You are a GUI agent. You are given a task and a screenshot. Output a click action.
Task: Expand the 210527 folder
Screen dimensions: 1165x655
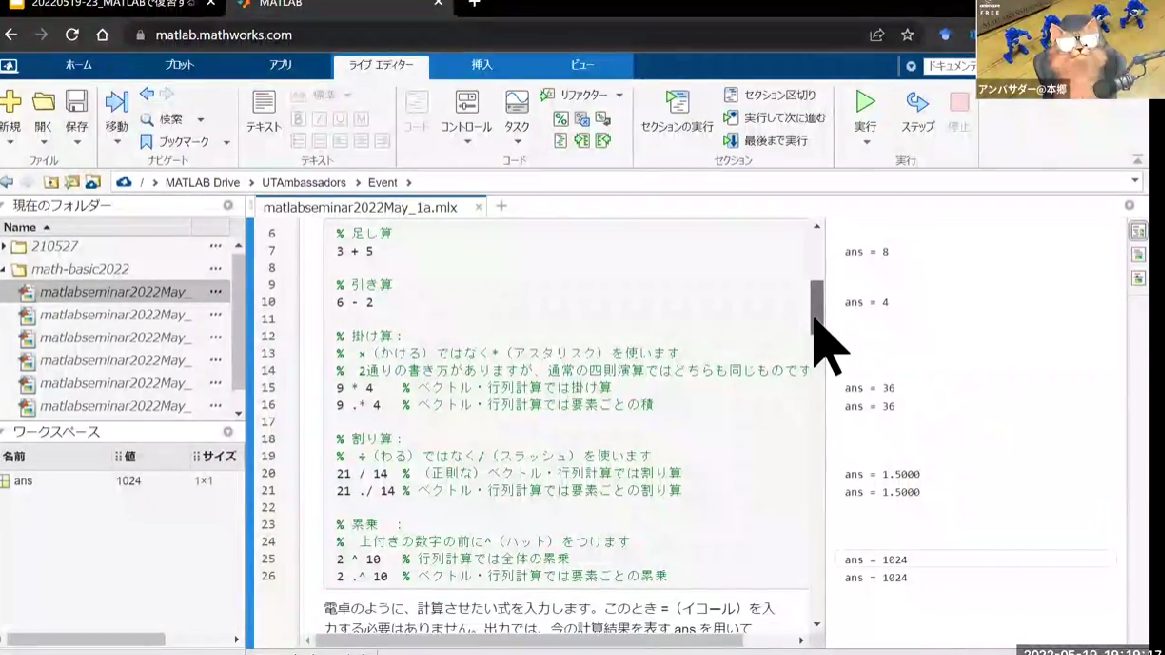tap(4, 247)
